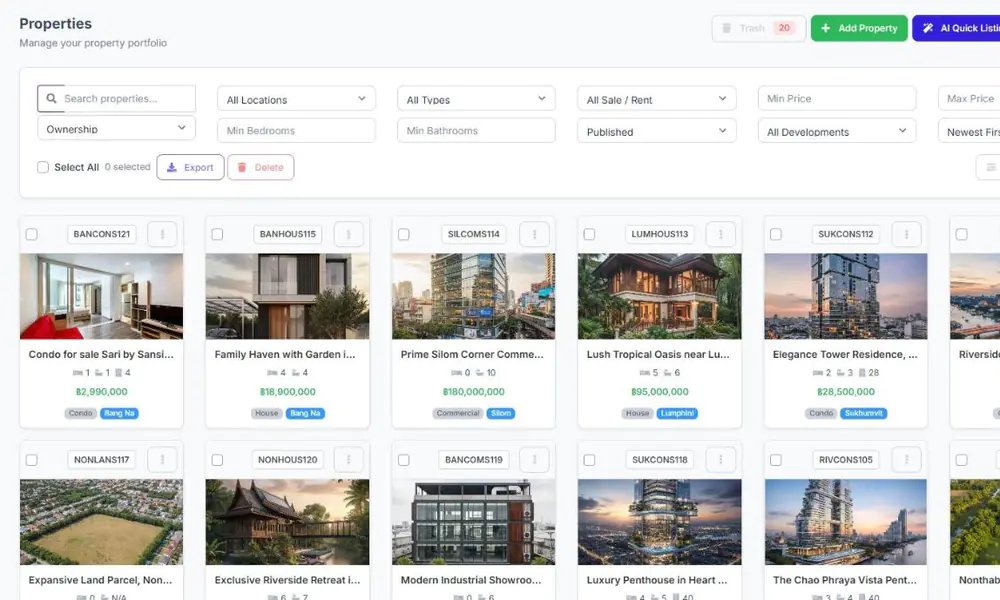The image size is (1000, 600).
Task: Open the Exclusive Riverside Retreat photo
Action: click(287, 522)
